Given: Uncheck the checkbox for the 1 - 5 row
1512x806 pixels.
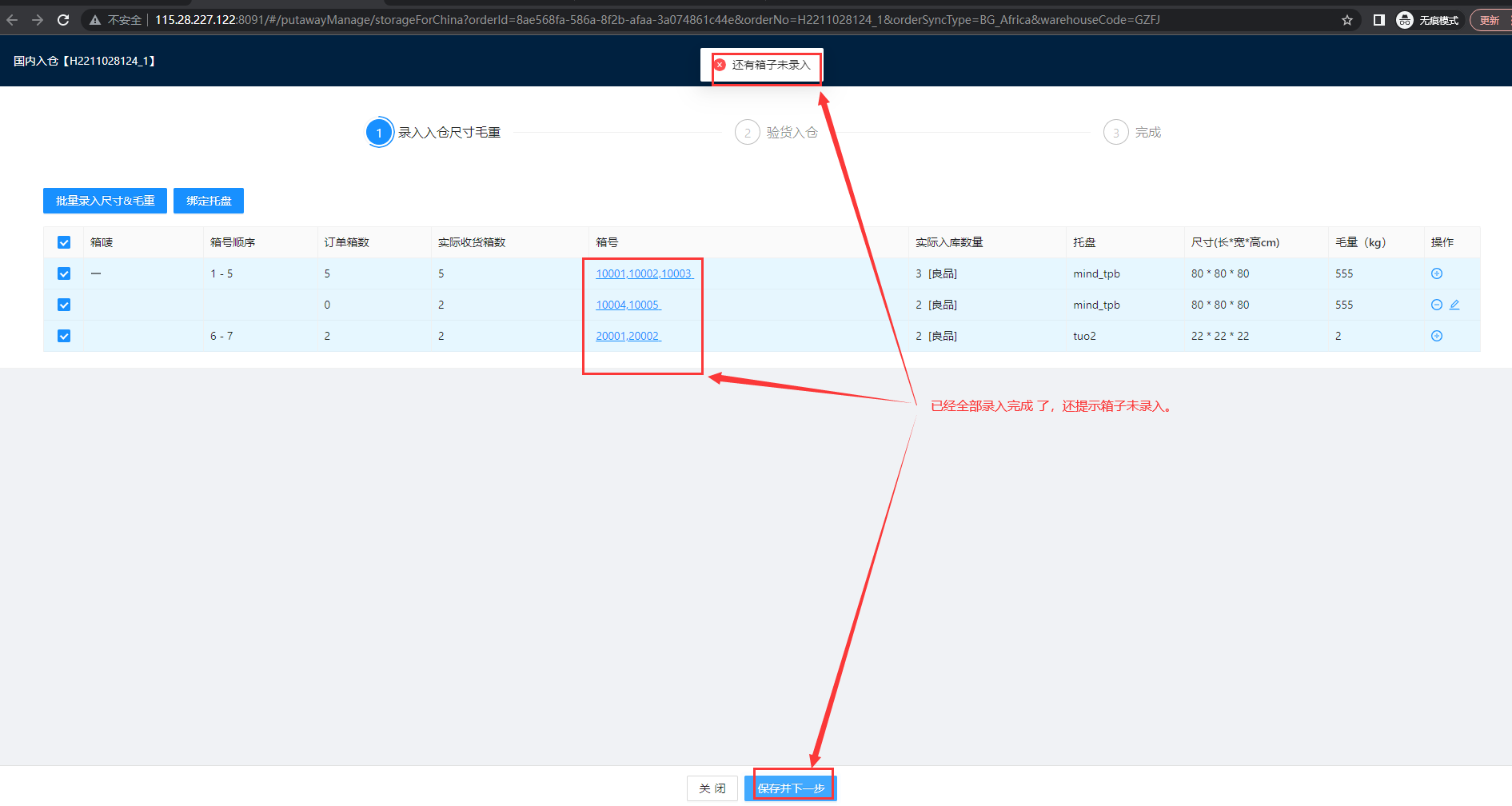Looking at the screenshot, I should pyautogui.click(x=64, y=273).
